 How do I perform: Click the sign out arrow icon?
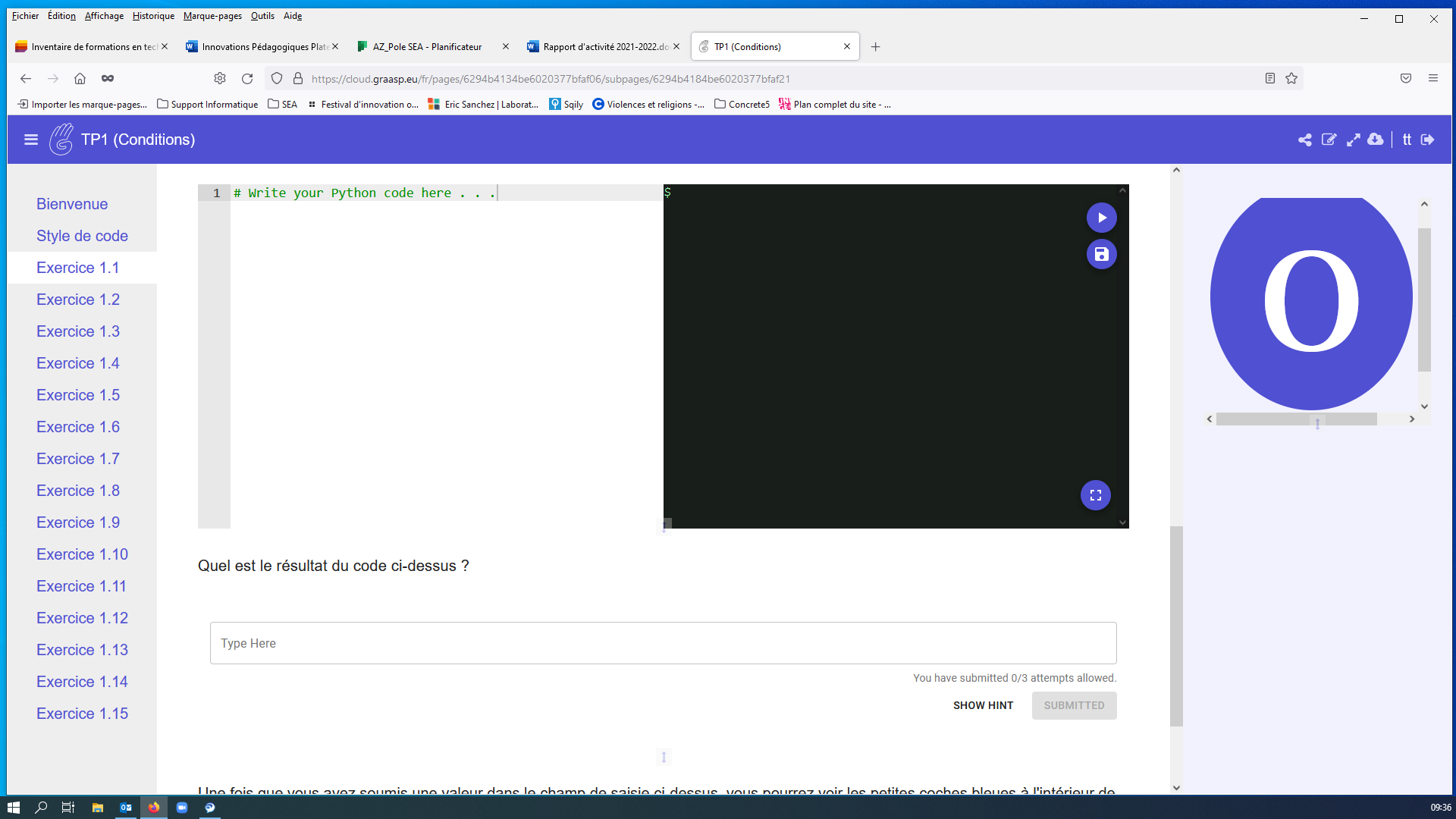(1428, 140)
